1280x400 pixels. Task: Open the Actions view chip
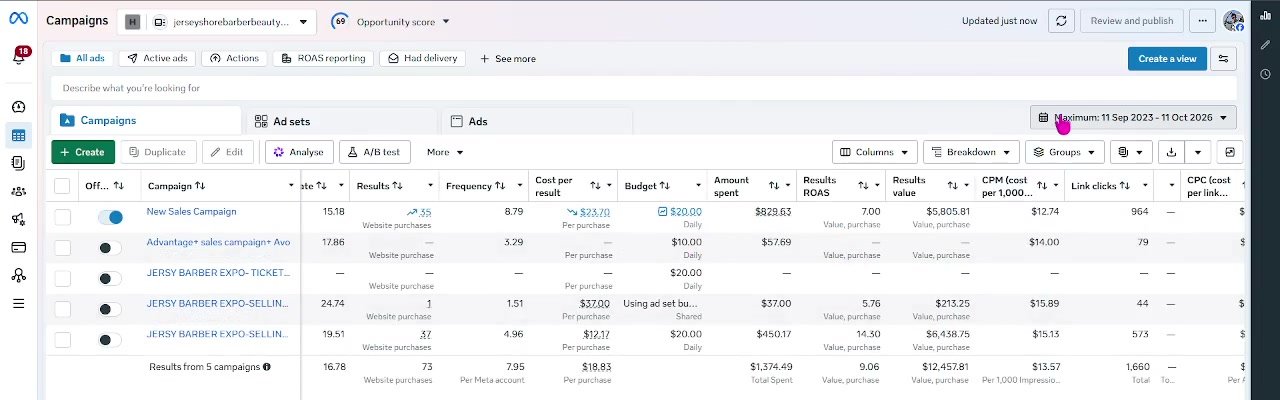[233, 58]
